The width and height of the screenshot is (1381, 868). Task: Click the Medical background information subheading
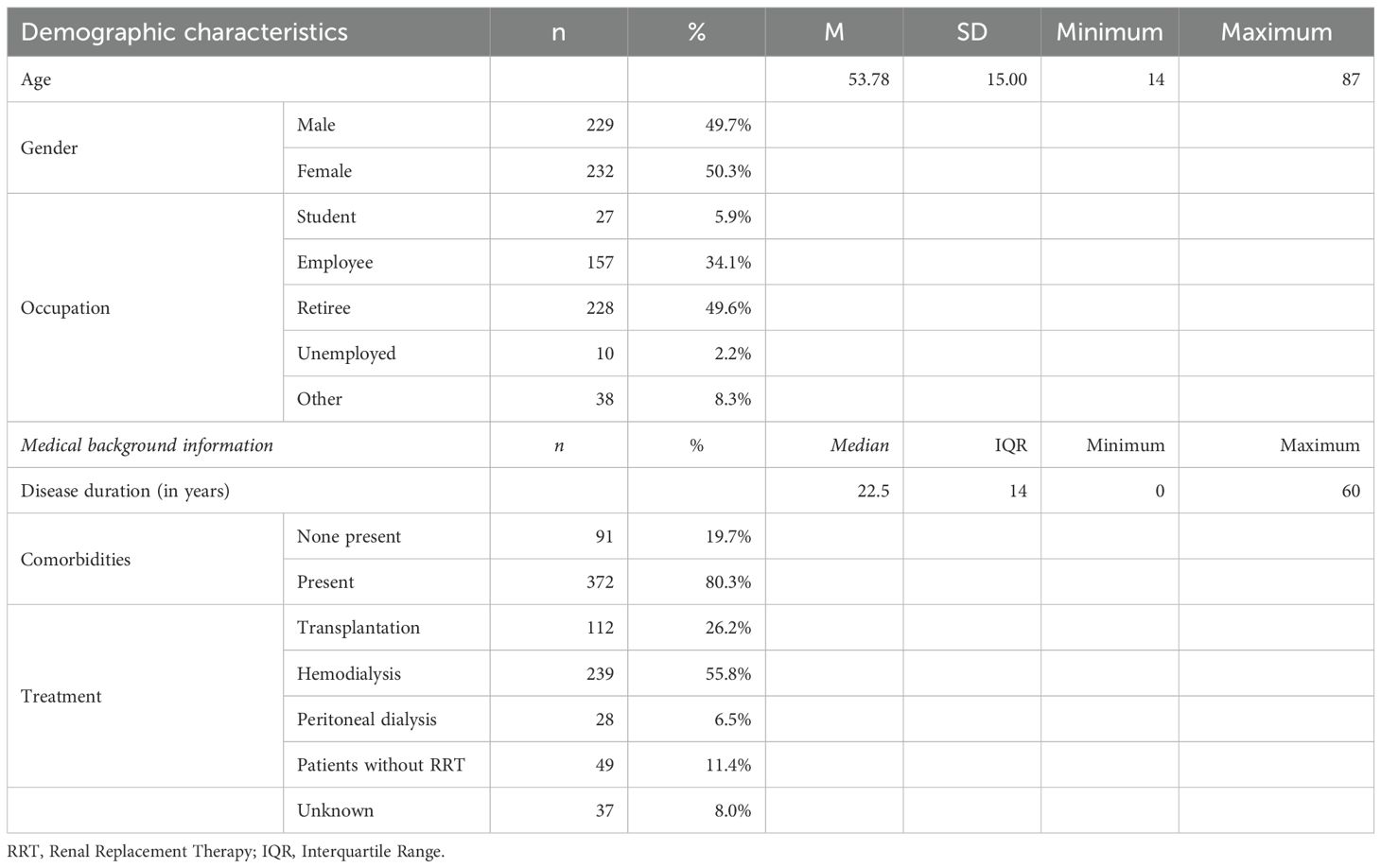pyautogui.click(x=147, y=445)
